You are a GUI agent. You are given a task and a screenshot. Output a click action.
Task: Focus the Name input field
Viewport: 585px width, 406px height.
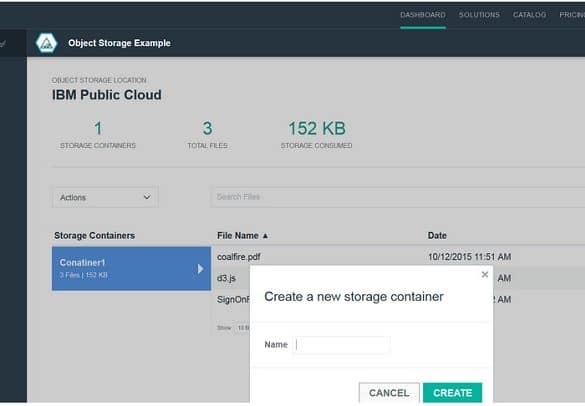pyautogui.click(x=342, y=344)
